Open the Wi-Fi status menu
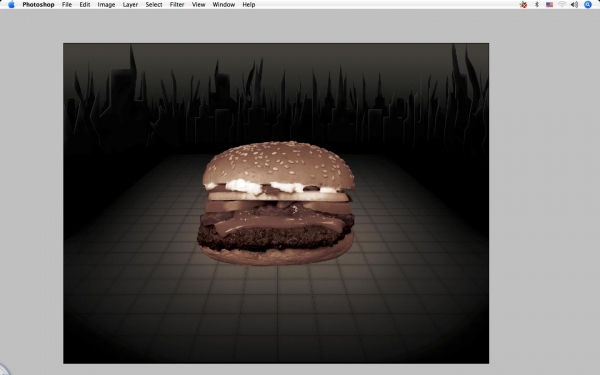 click(x=562, y=5)
